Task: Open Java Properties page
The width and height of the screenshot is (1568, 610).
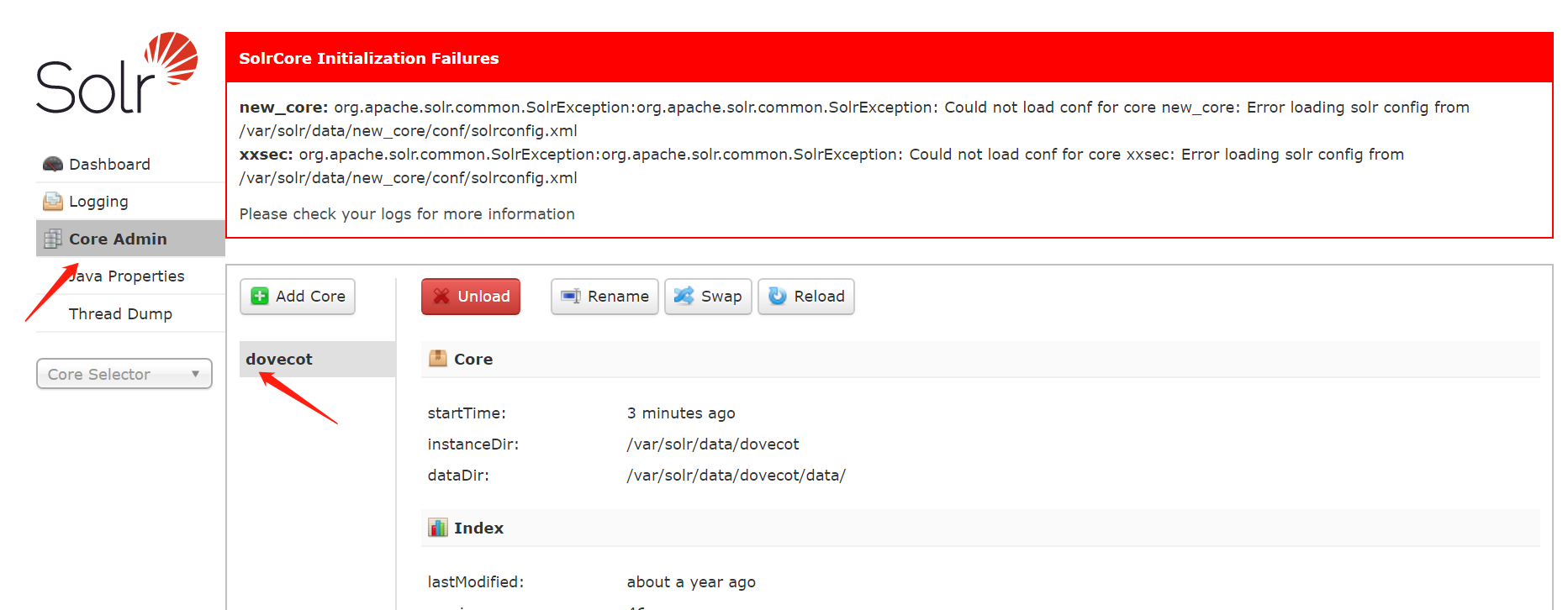Action: pyautogui.click(x=128, y=276)
